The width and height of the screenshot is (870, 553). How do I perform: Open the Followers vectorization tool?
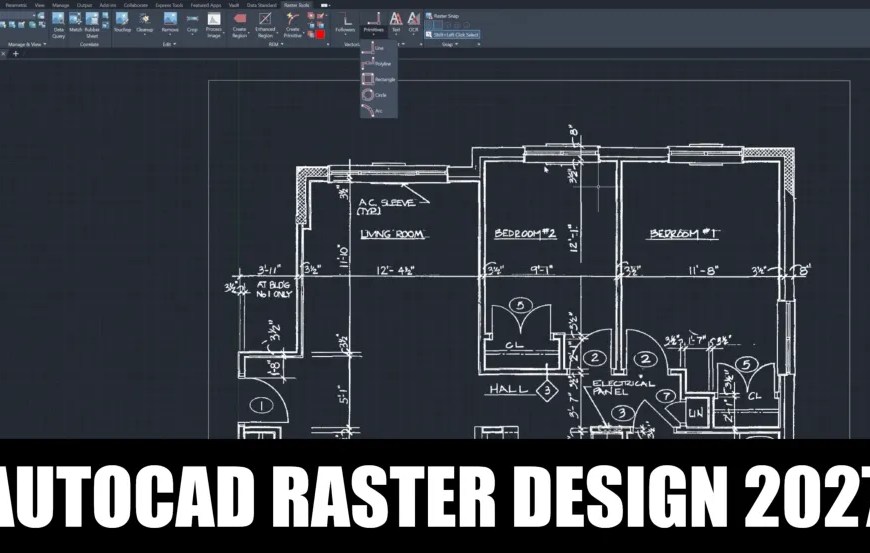point(345,23)
